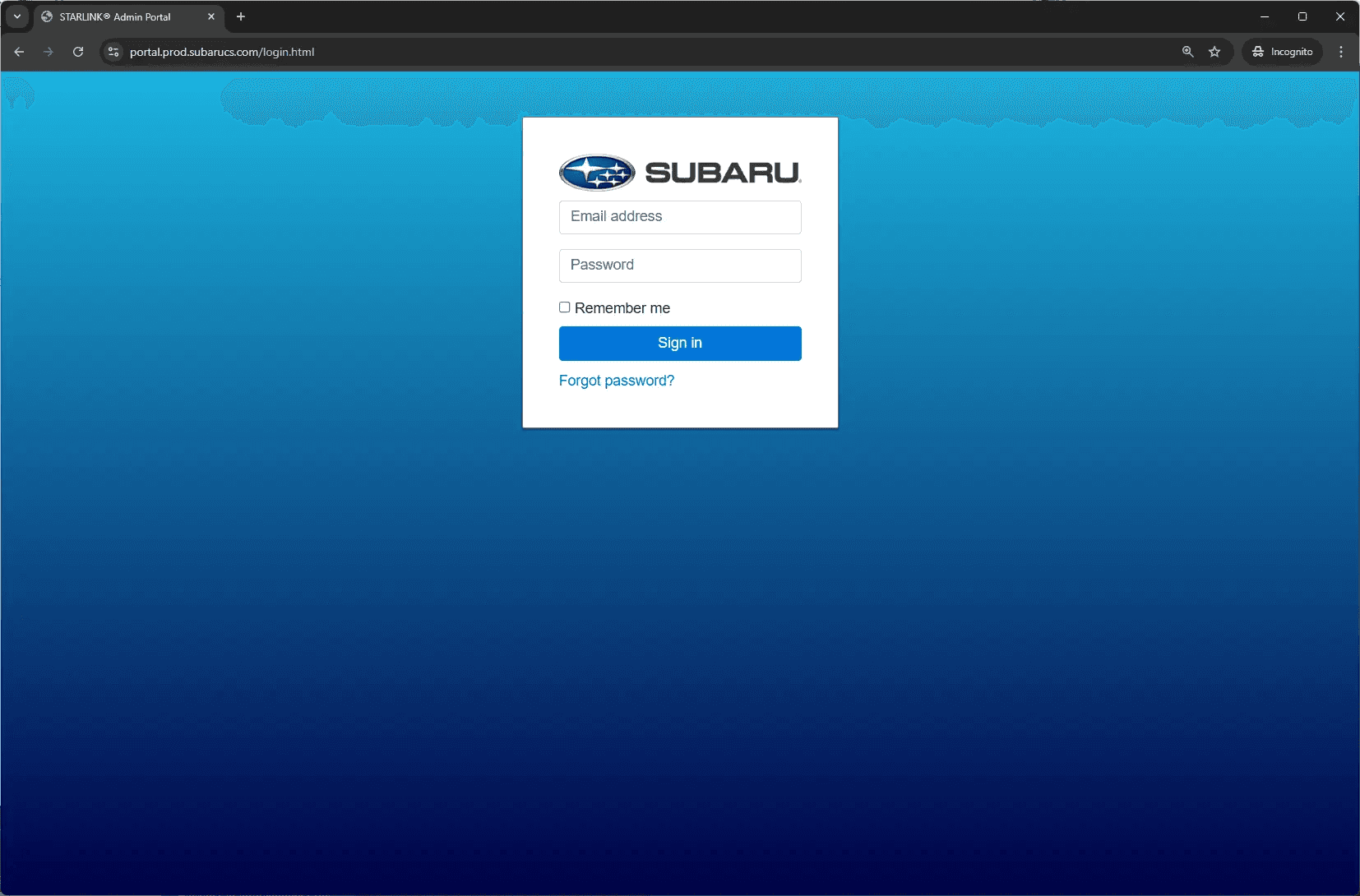Select the STARLINK Admin Portal tab
1360x896 pixels.
pos(129,16)
